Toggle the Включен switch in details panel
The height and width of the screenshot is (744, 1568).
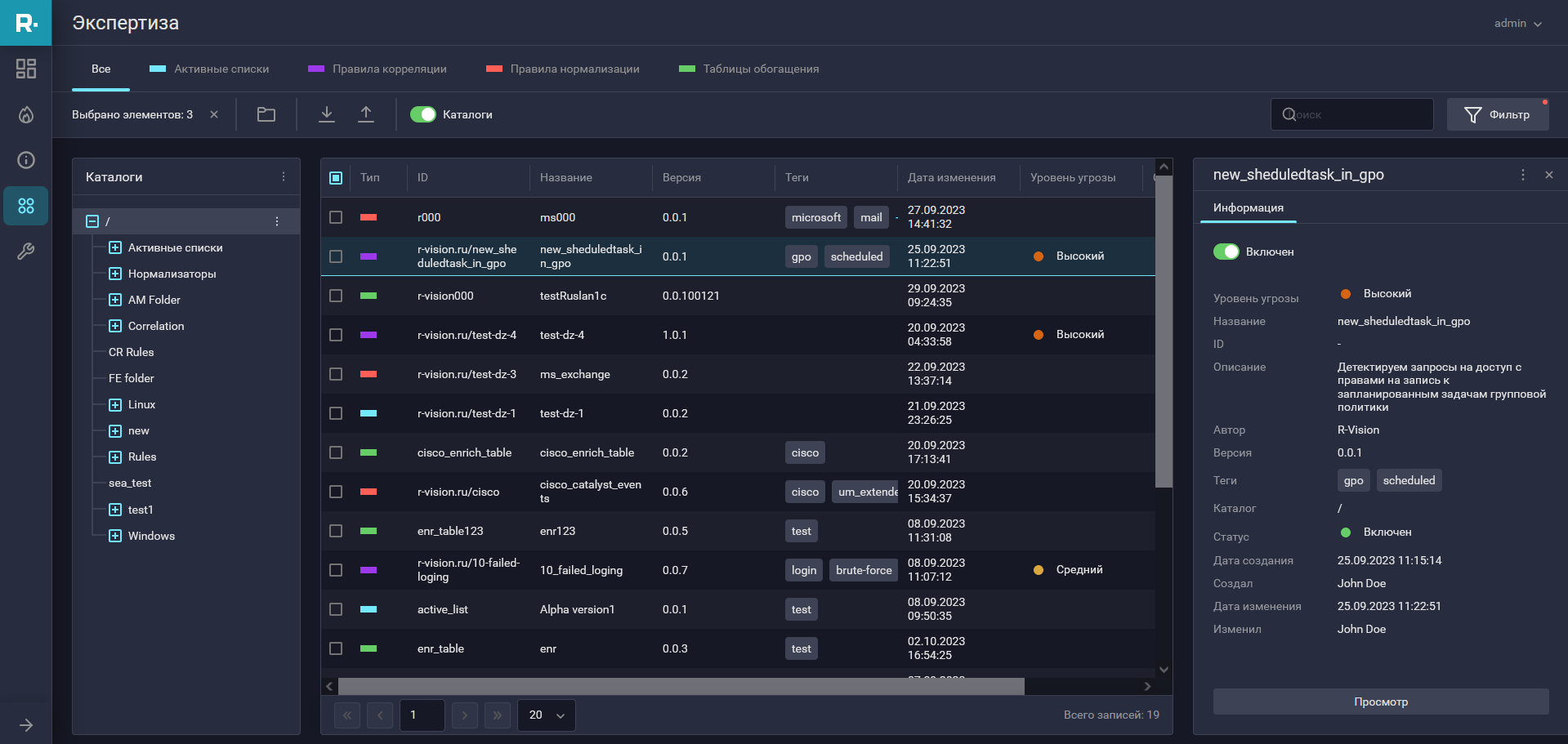coord(1226,252)
